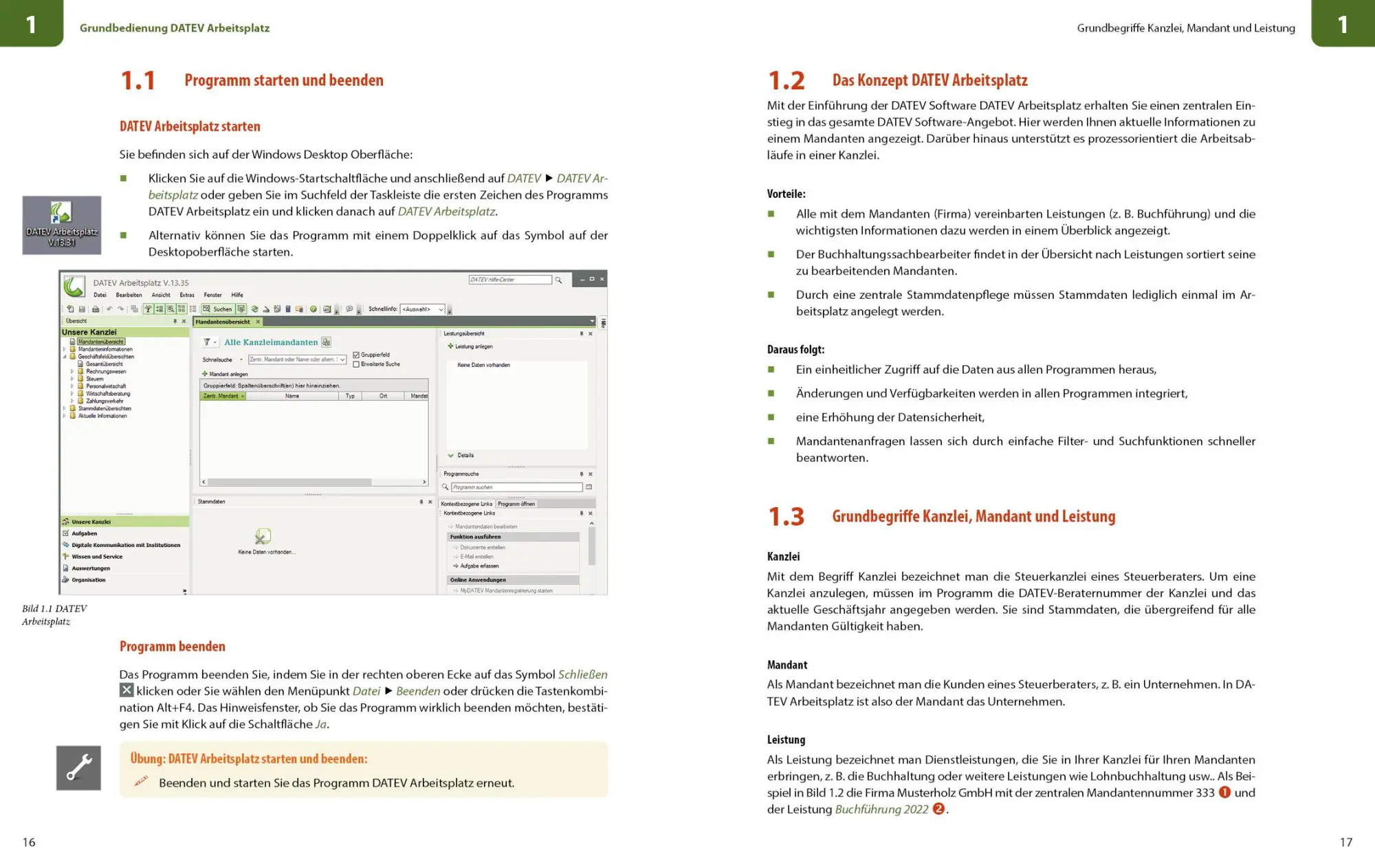
Task: Select Unsere Kanzlei in bottom navigation
Action: (x=124, y=522)
